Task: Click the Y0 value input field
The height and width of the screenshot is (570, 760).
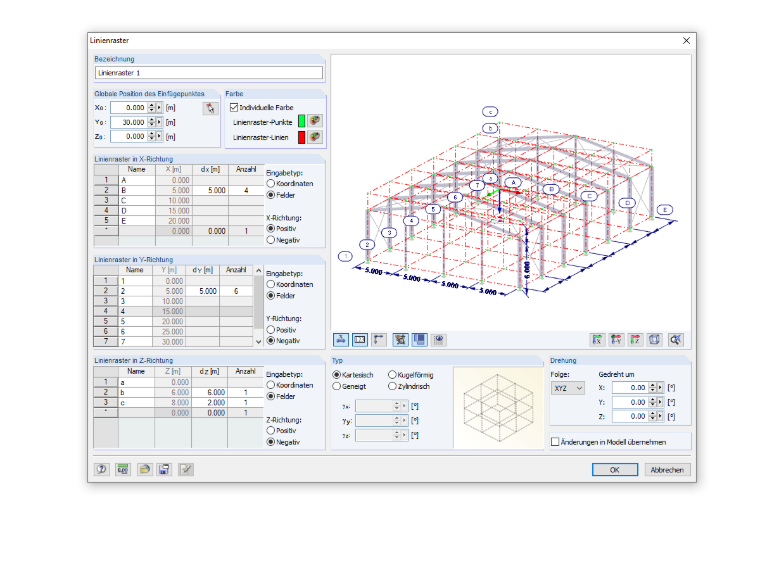Action: point(128,122)
